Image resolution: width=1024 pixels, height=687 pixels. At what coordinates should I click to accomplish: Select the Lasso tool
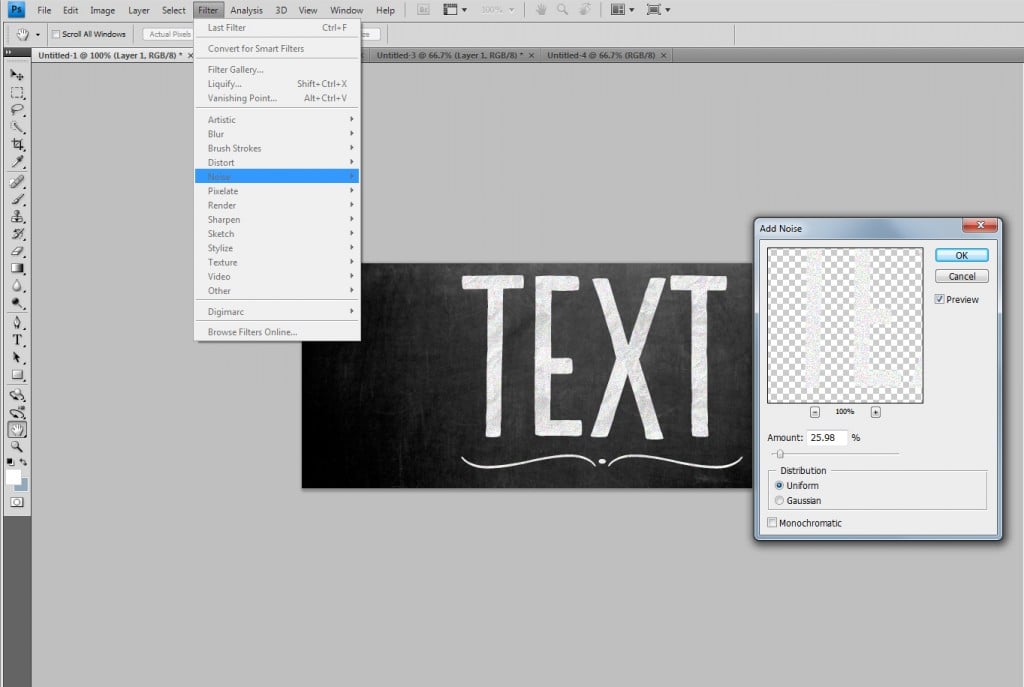click(17, 110)
